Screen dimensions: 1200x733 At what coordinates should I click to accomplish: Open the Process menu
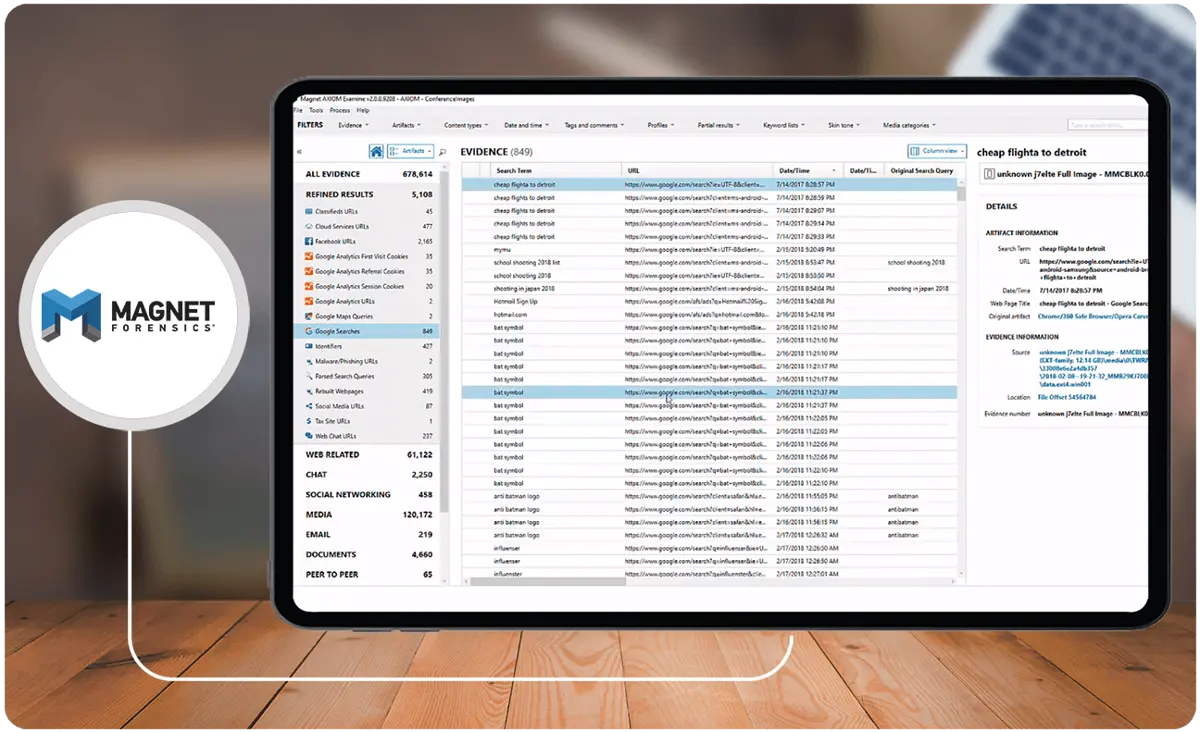(338, 111)
